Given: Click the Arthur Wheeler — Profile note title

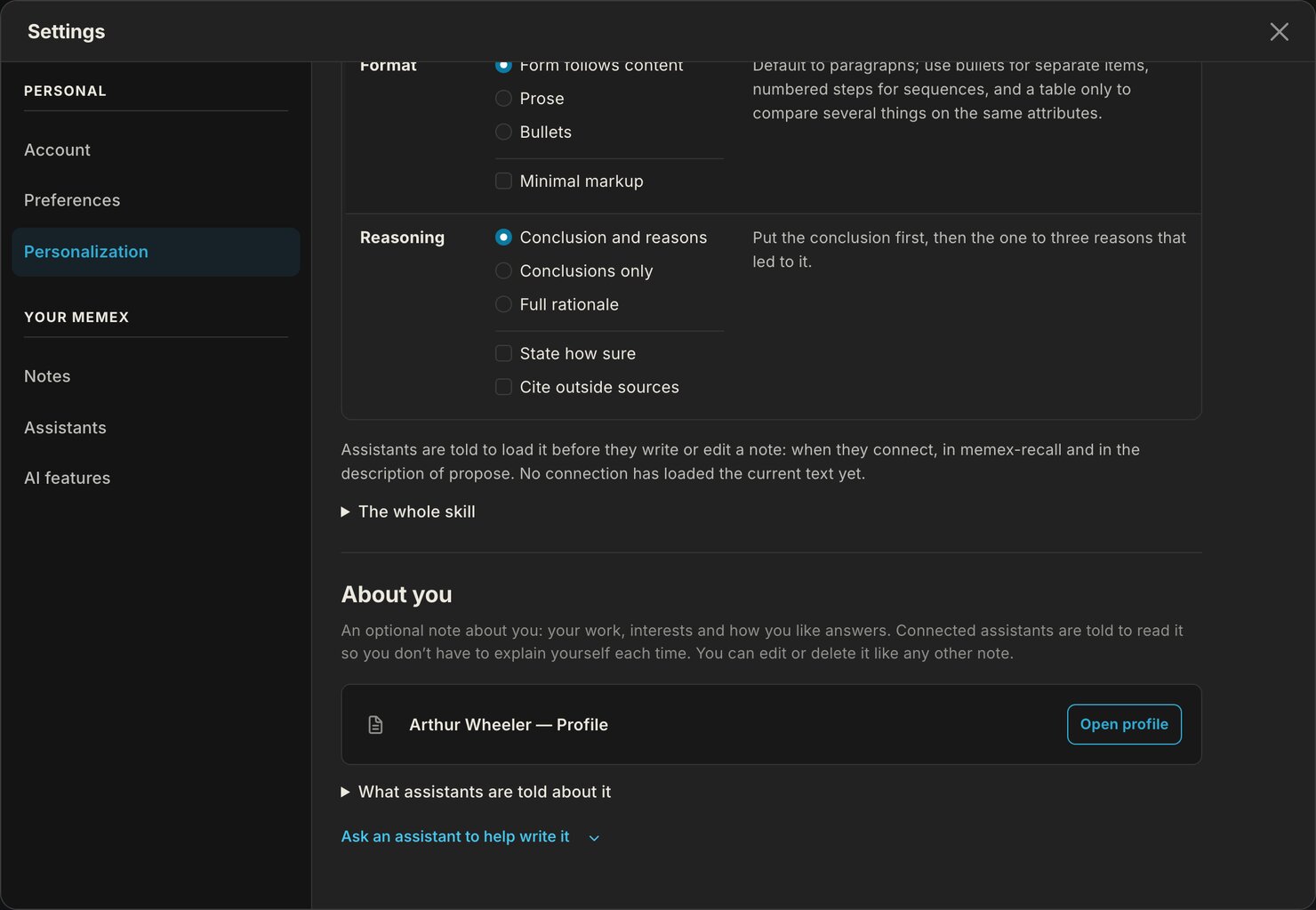Looking at the screenshot, I should [509, 725].
